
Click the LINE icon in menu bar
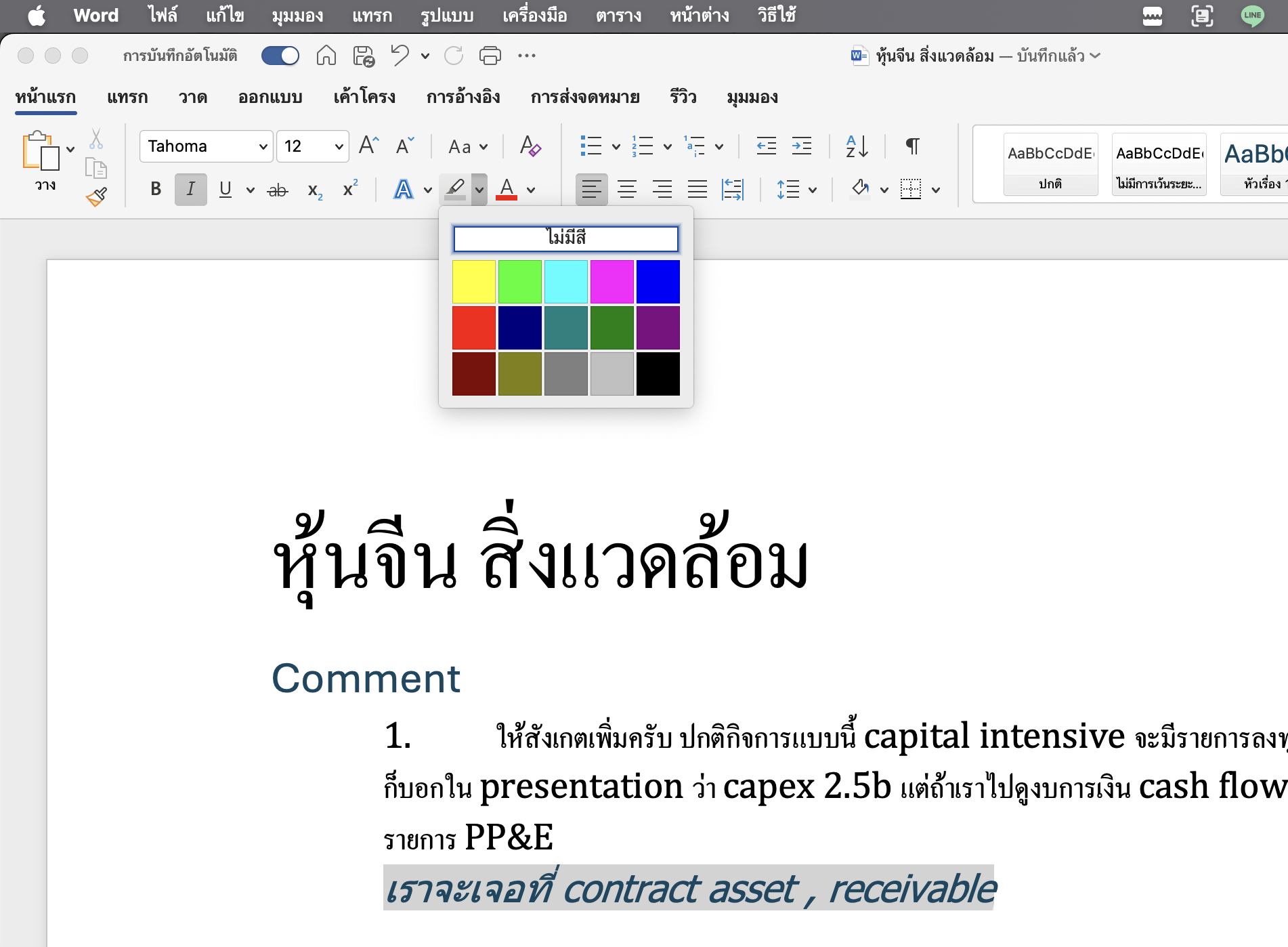click(x=1252, y=15)
